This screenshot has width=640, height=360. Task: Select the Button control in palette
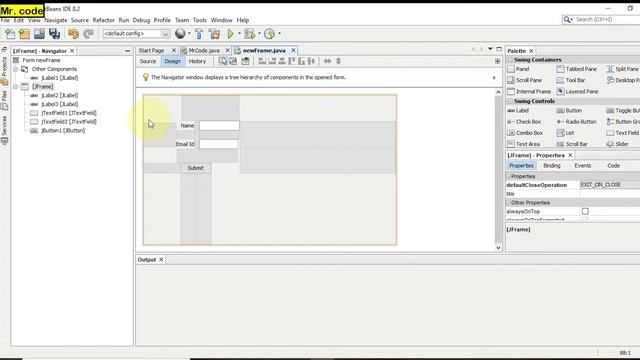click(x=569, y=111)
